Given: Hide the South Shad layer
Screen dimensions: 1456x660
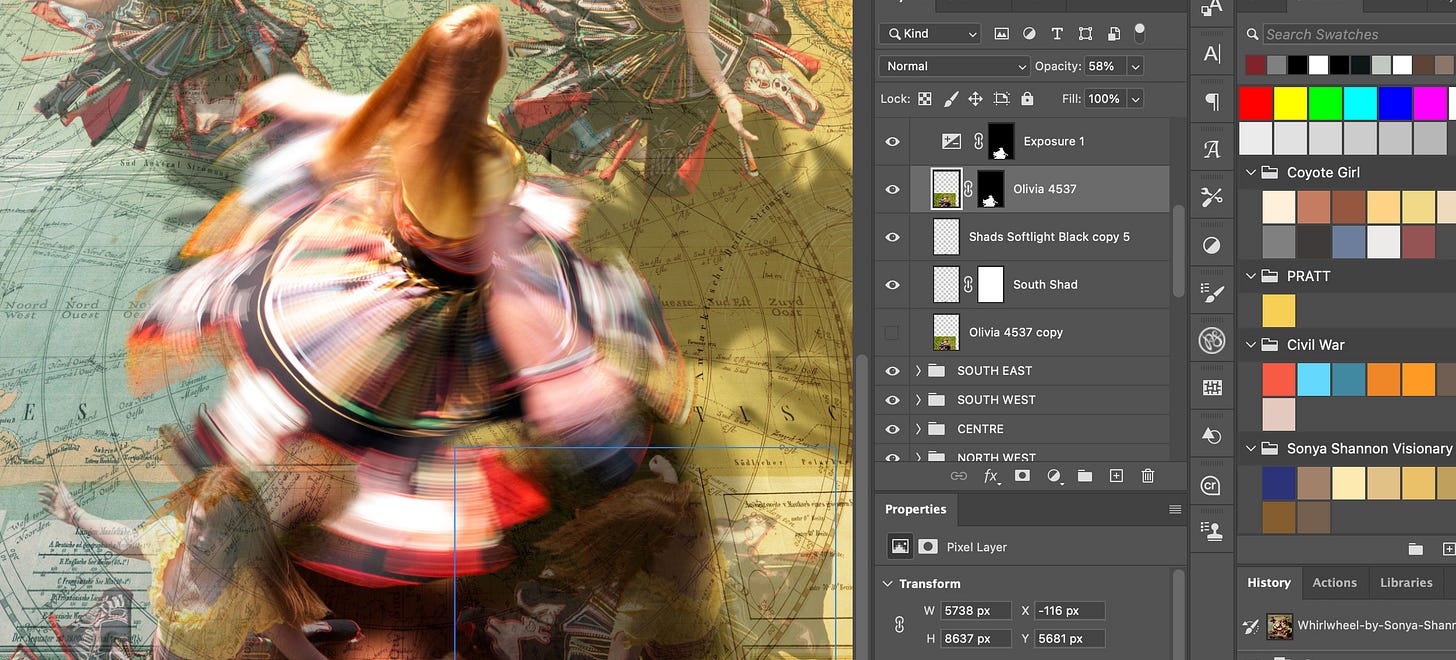Looking at the screenshot, I should click(892, 285).
